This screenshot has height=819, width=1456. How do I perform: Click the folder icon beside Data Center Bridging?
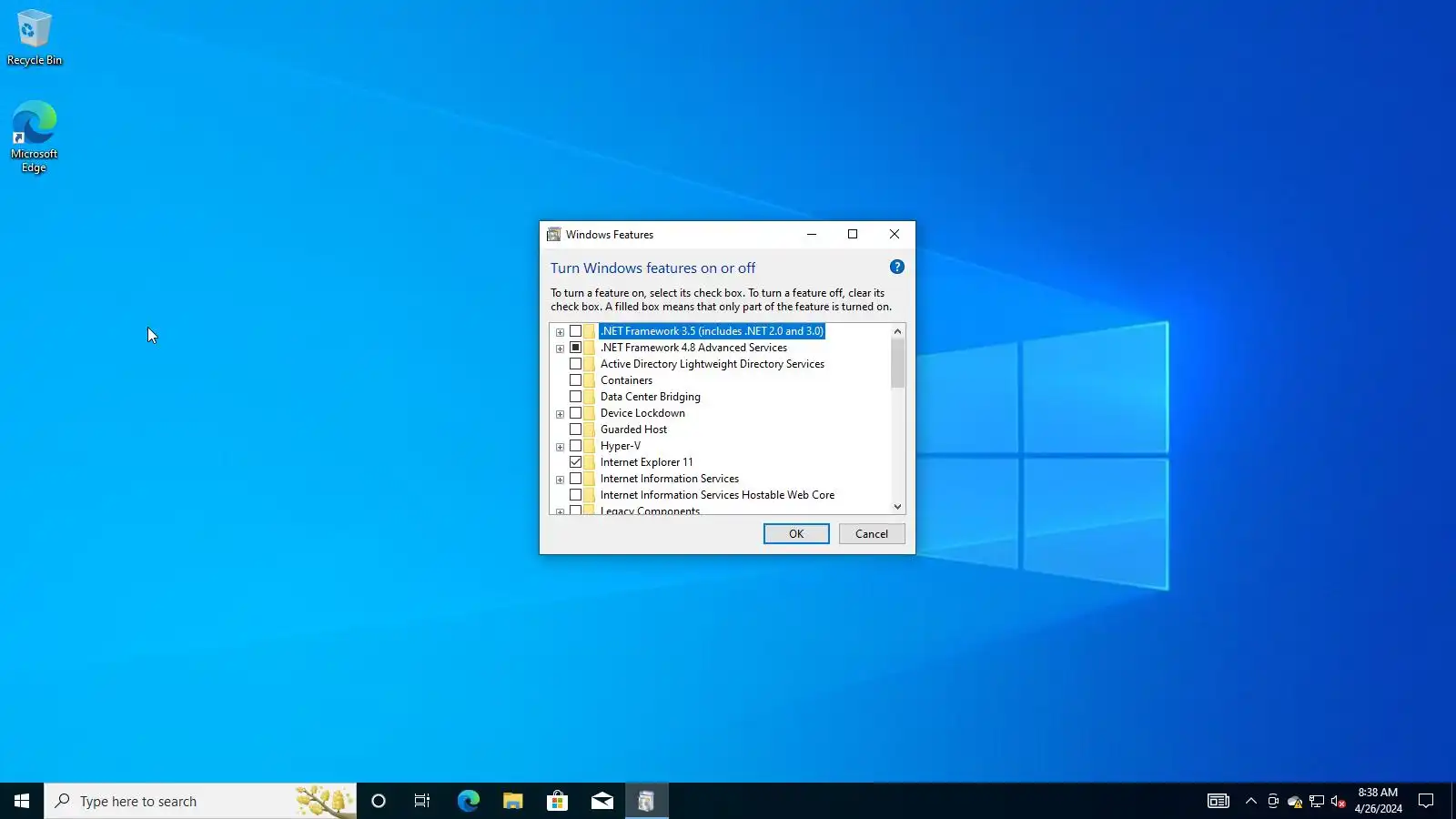(589, 397)
